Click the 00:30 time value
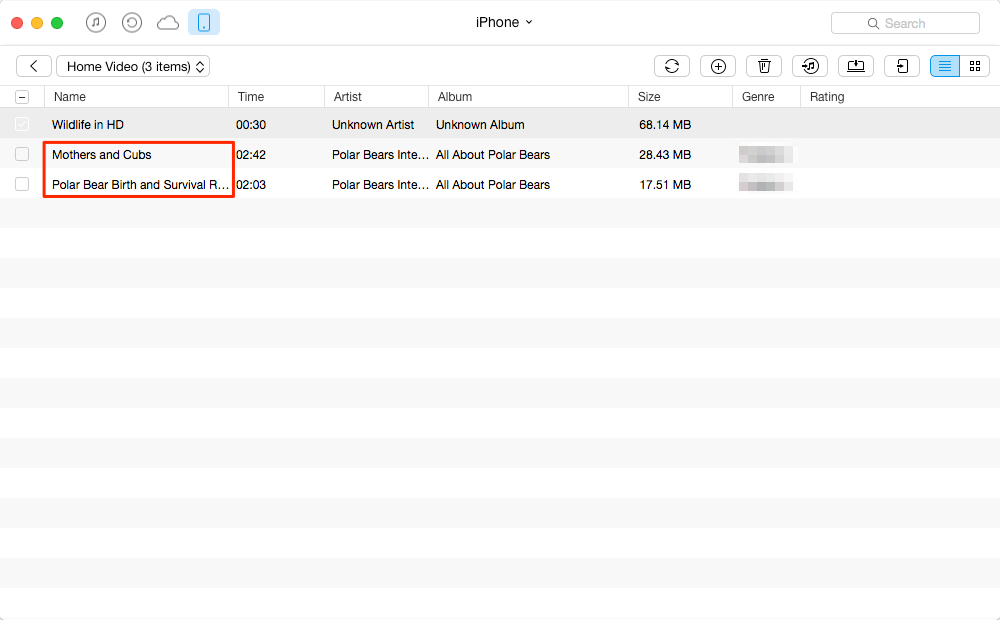The width and height of the screenshot is (1000, 620). [x=251, y=125]
